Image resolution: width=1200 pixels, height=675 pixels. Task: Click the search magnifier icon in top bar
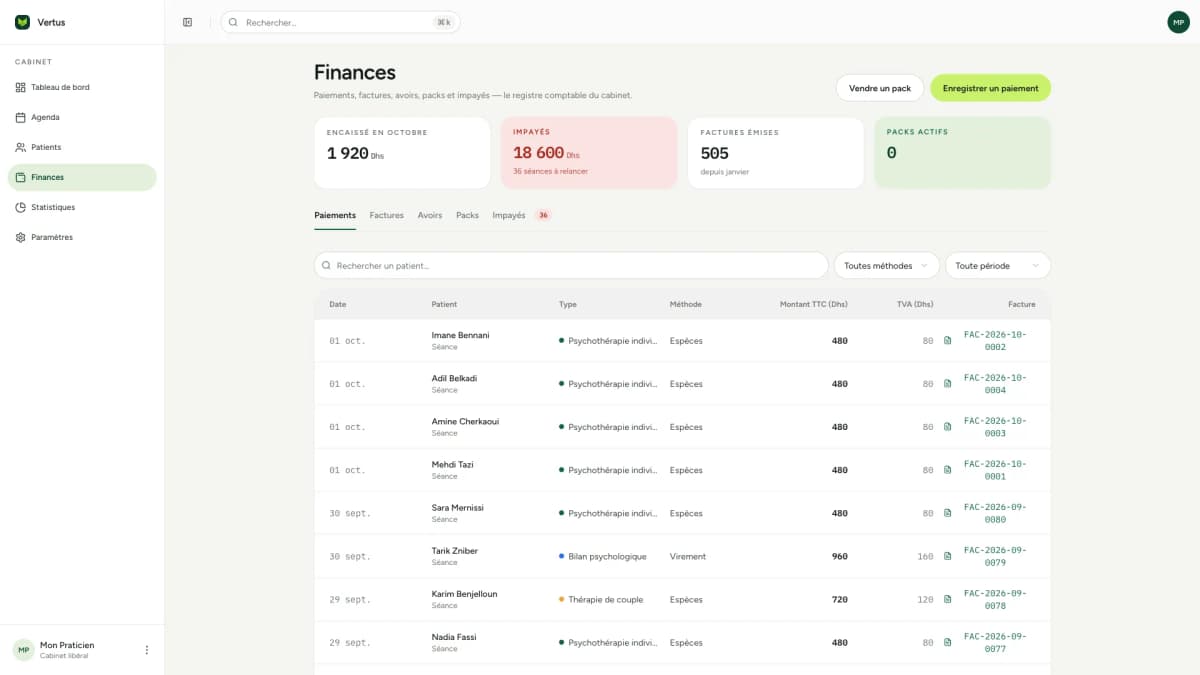click(233, 22)
